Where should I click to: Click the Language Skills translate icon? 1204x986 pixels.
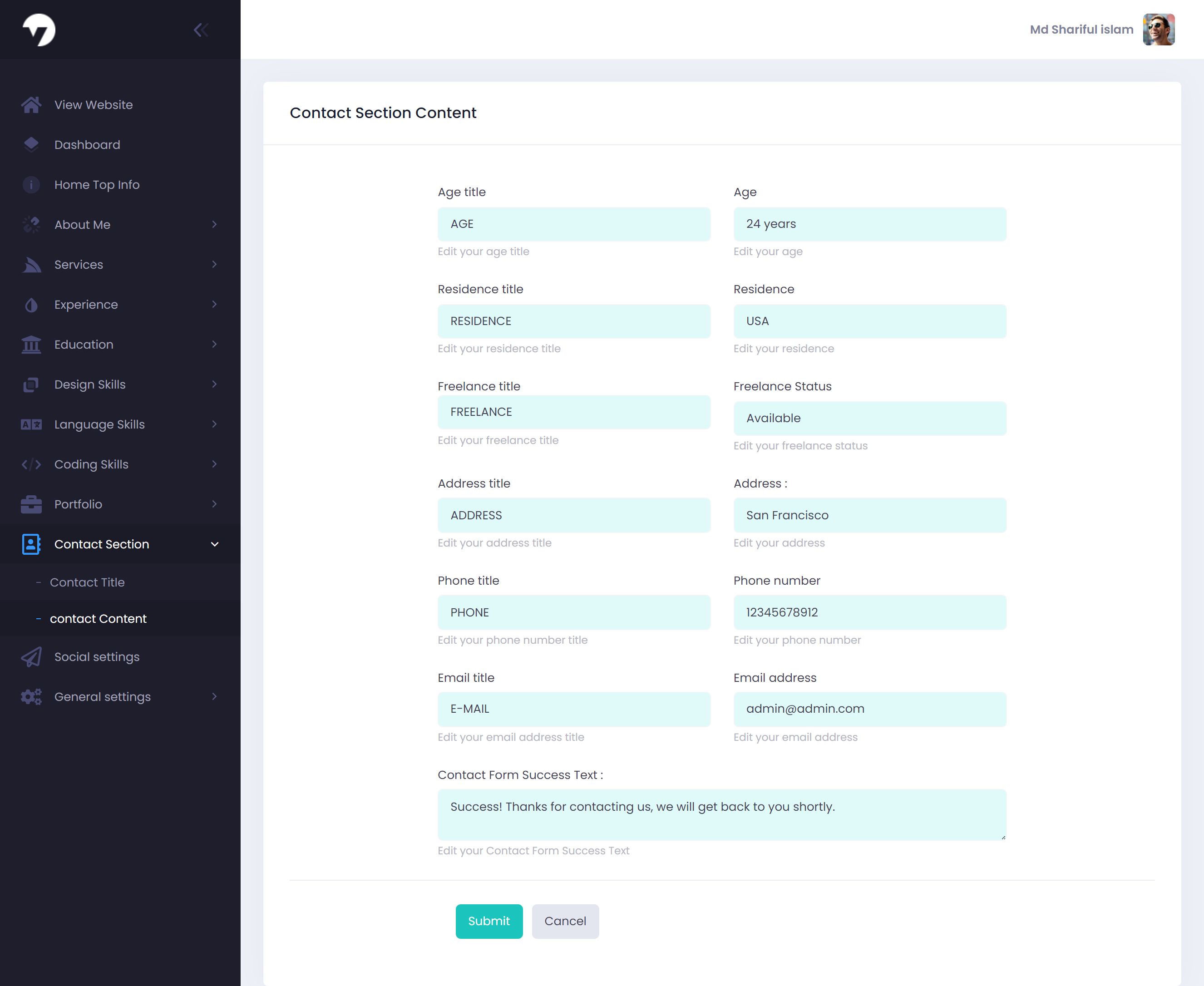(x=31, y=425)
